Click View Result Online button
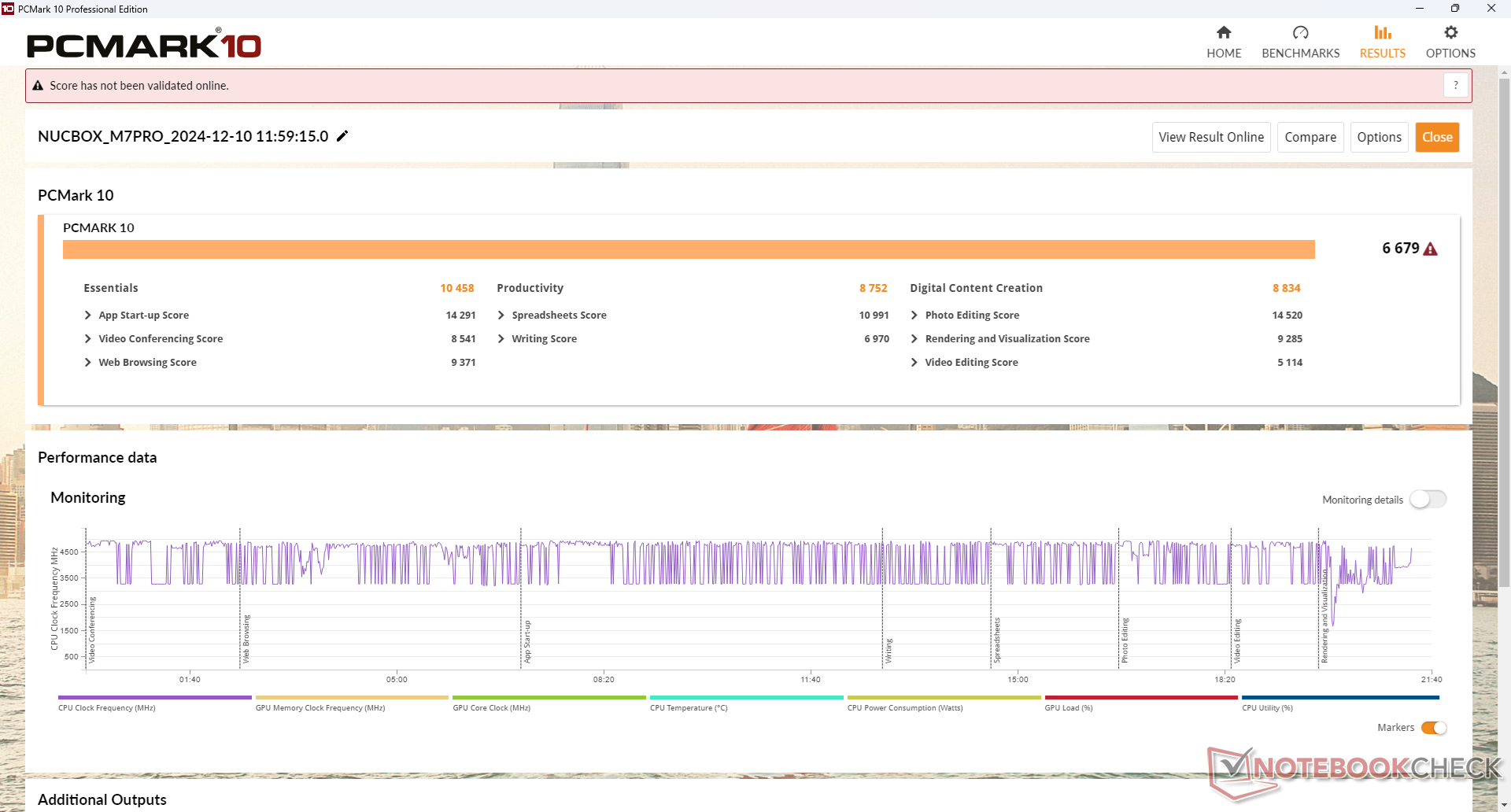Screen dimensions: 1511x812 pyautogui.click(x=1211, y=137)
